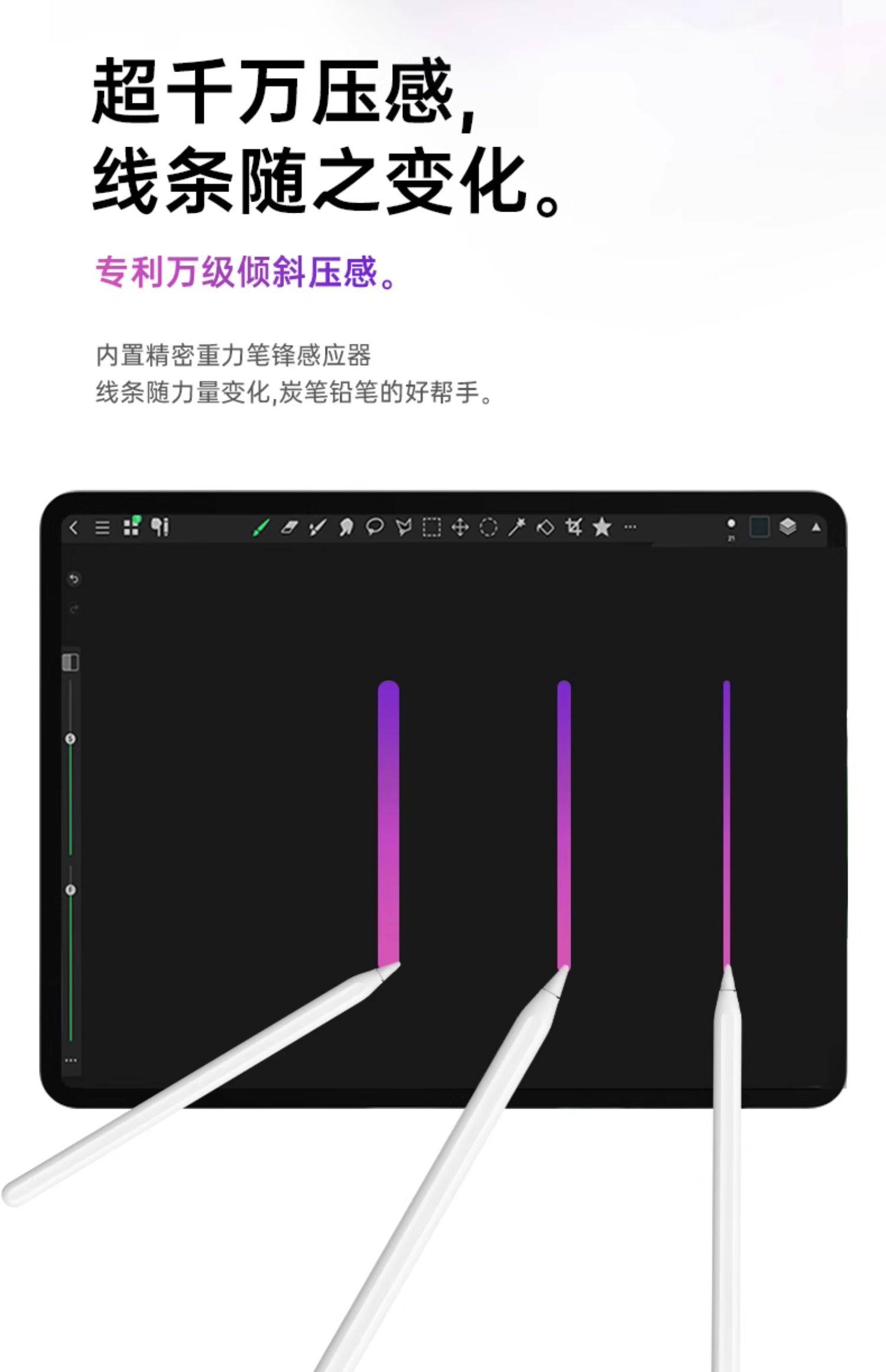Open the grid gallery icon with green dot

click(x=132, y=526)
